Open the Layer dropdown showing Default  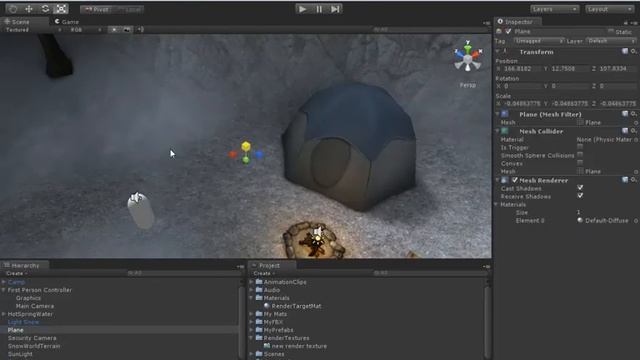[611, 41]
